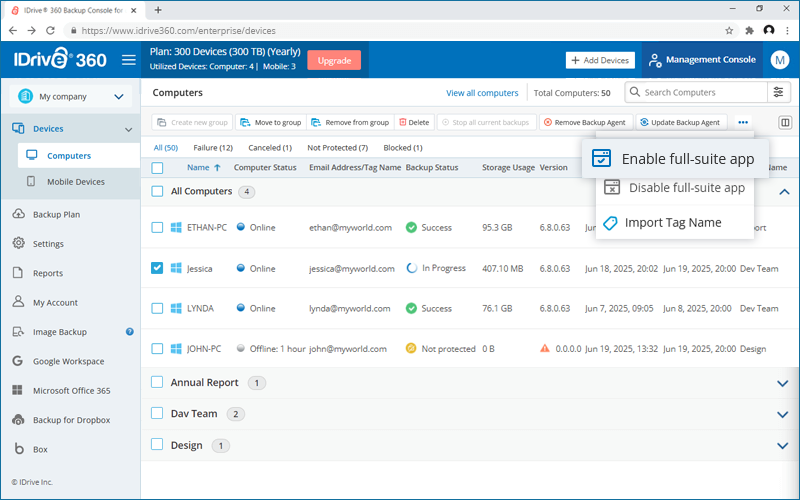This screenshot has height=500, width=800.
Task: Open the My company dropdown
Action: (70, 96)
